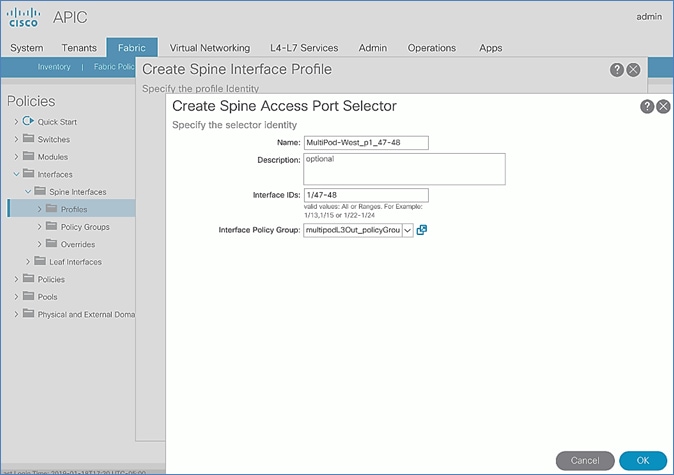Expand the Quick Start node
The image size is (674, 475).
tap(16, 122)
